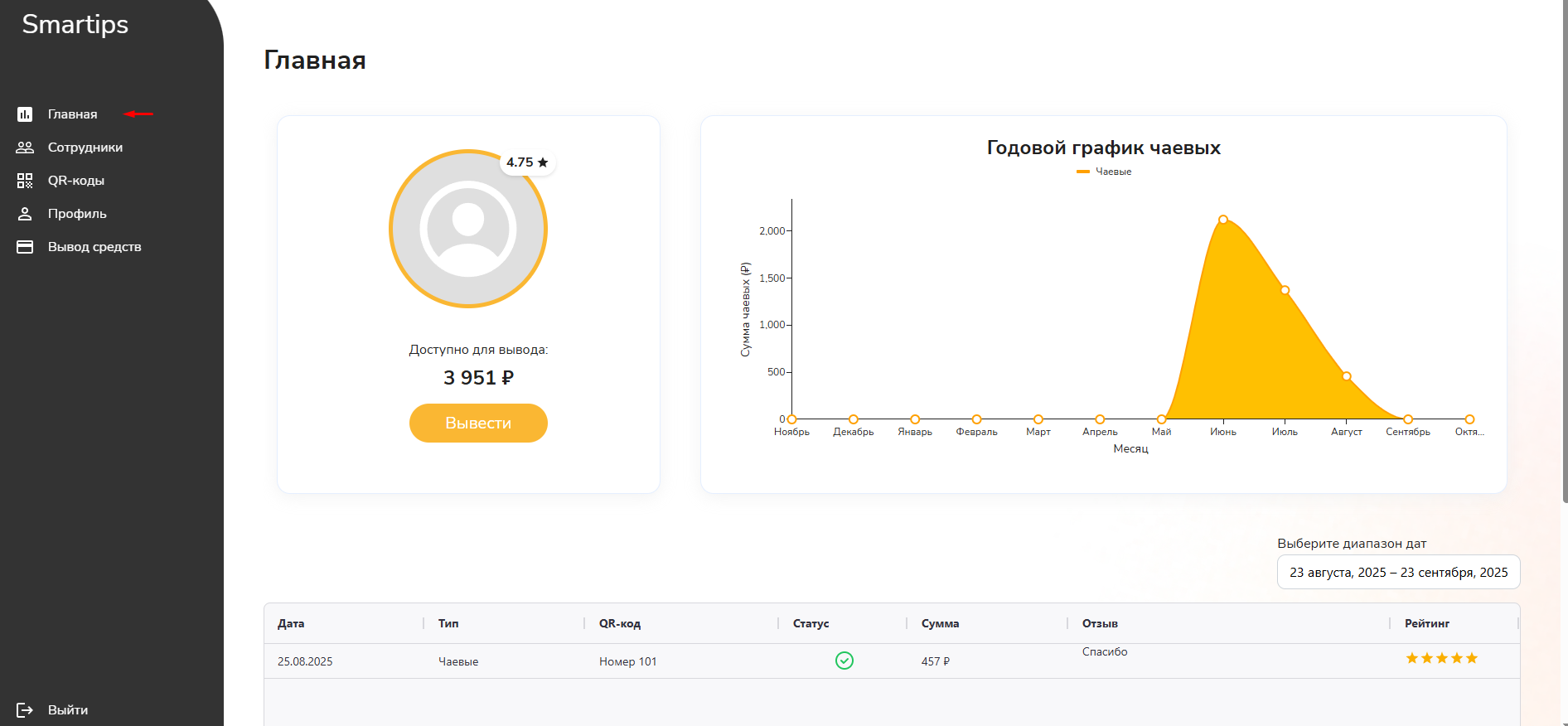1568x726 pixels.
Task: Click the five-star rating in table row
Action: (x=1441, y=658)
